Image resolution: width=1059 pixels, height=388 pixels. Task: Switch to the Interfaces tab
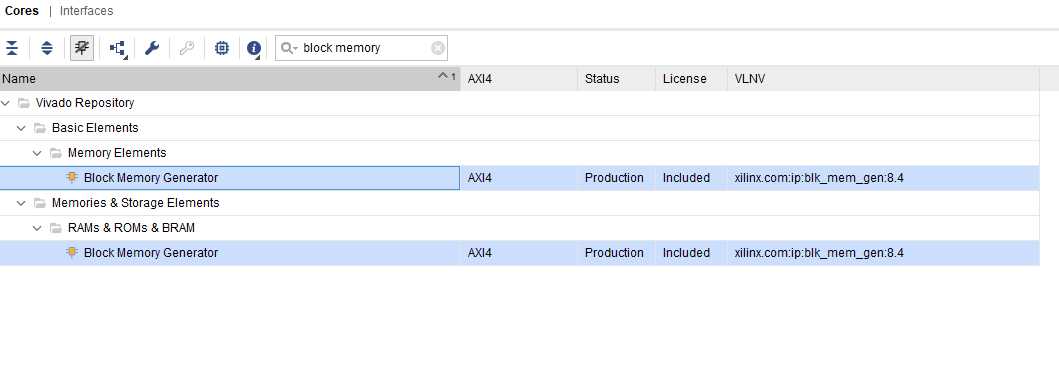[86, 11]
